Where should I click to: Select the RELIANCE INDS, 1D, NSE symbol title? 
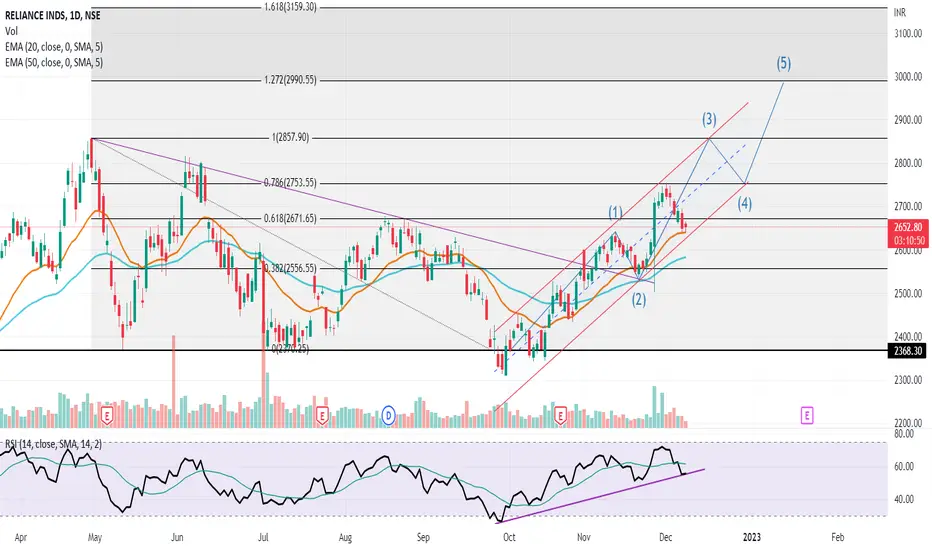(53, 16)
